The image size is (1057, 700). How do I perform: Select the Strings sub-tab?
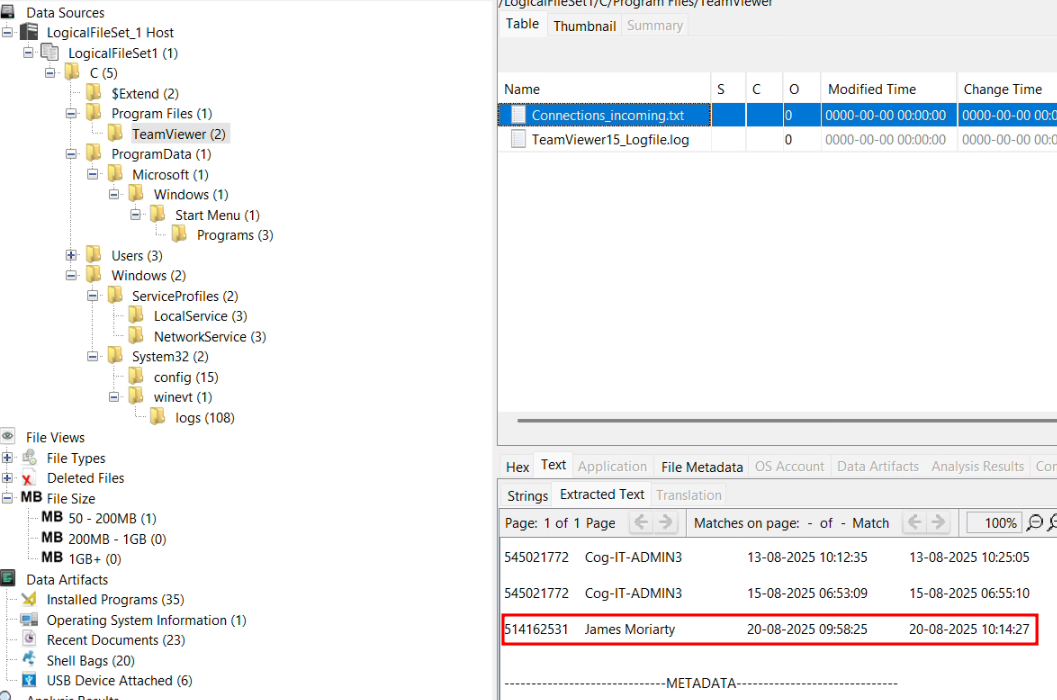coord(527,495)
